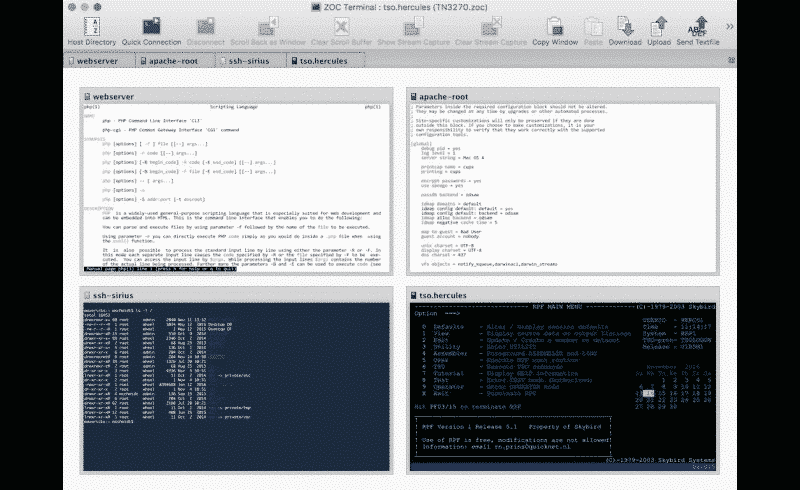Click the apache-root thumbnail title icon
The width and height of the screenshot is (800, 490).
[x=413, y=96]
